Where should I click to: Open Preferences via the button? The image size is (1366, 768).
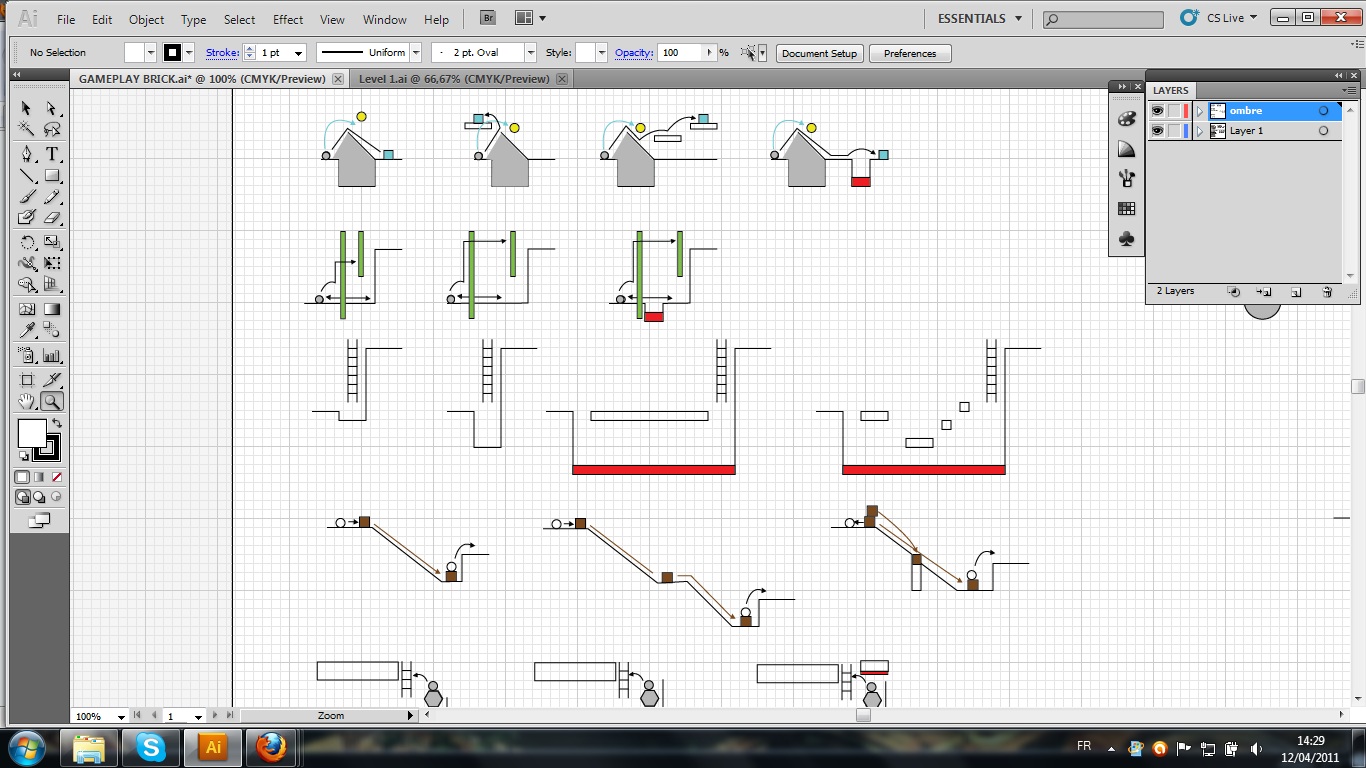click(x=909, y=53)
